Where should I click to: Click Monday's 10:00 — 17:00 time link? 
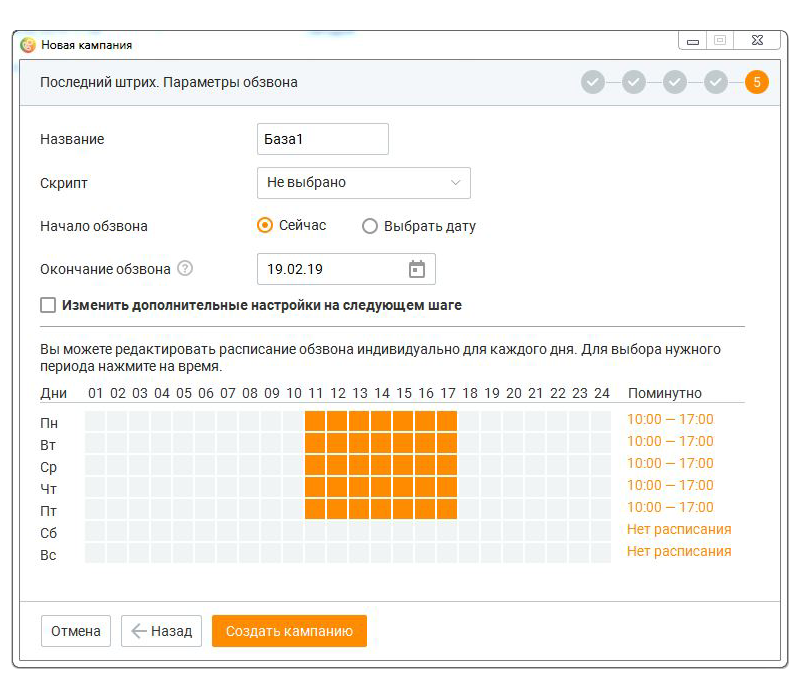click(x=670, y=419)
